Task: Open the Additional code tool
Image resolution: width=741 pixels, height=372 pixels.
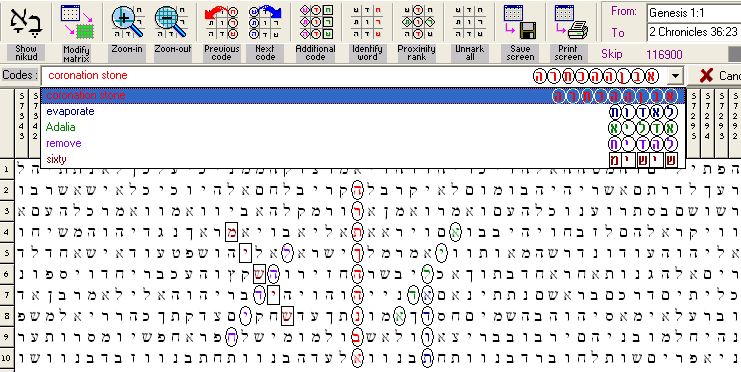Action: click(316, 22)
